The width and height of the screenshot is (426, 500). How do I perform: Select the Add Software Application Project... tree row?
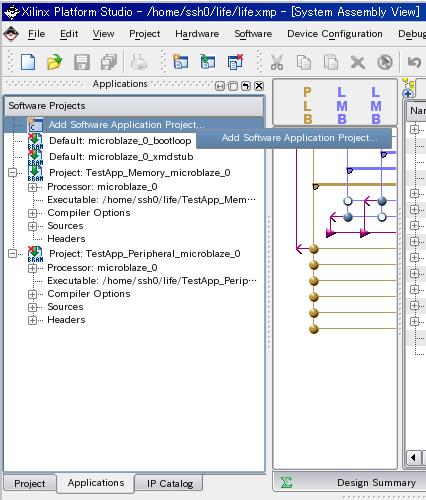[134, 125]
